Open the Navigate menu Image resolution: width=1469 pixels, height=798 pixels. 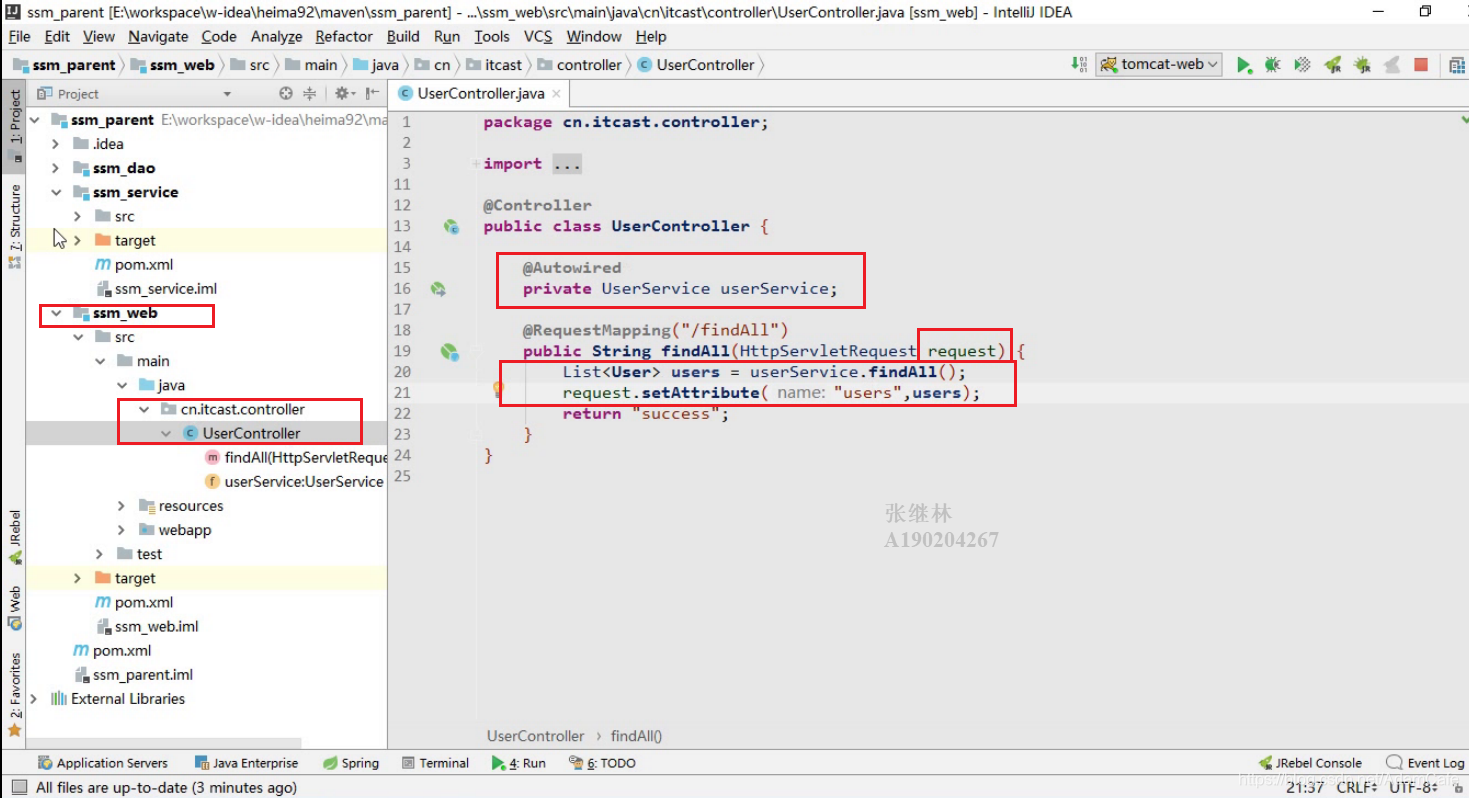[158, 36]
